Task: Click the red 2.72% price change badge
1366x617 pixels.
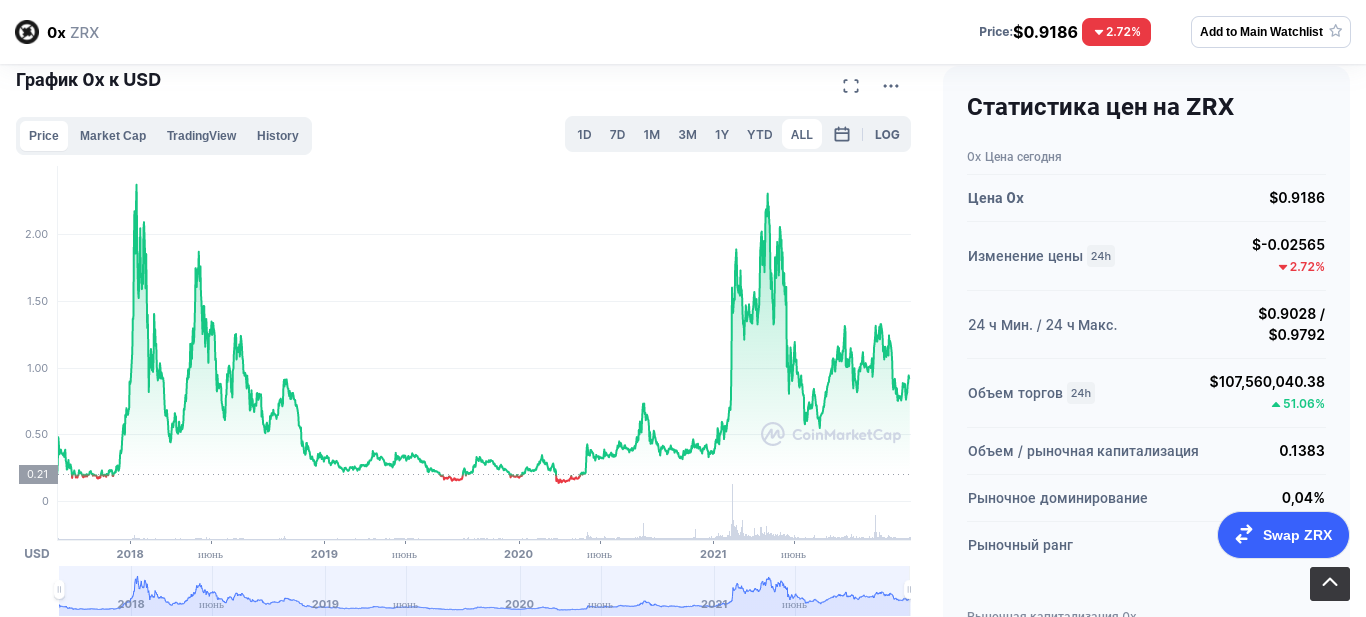Action: tap(1116, 32)
